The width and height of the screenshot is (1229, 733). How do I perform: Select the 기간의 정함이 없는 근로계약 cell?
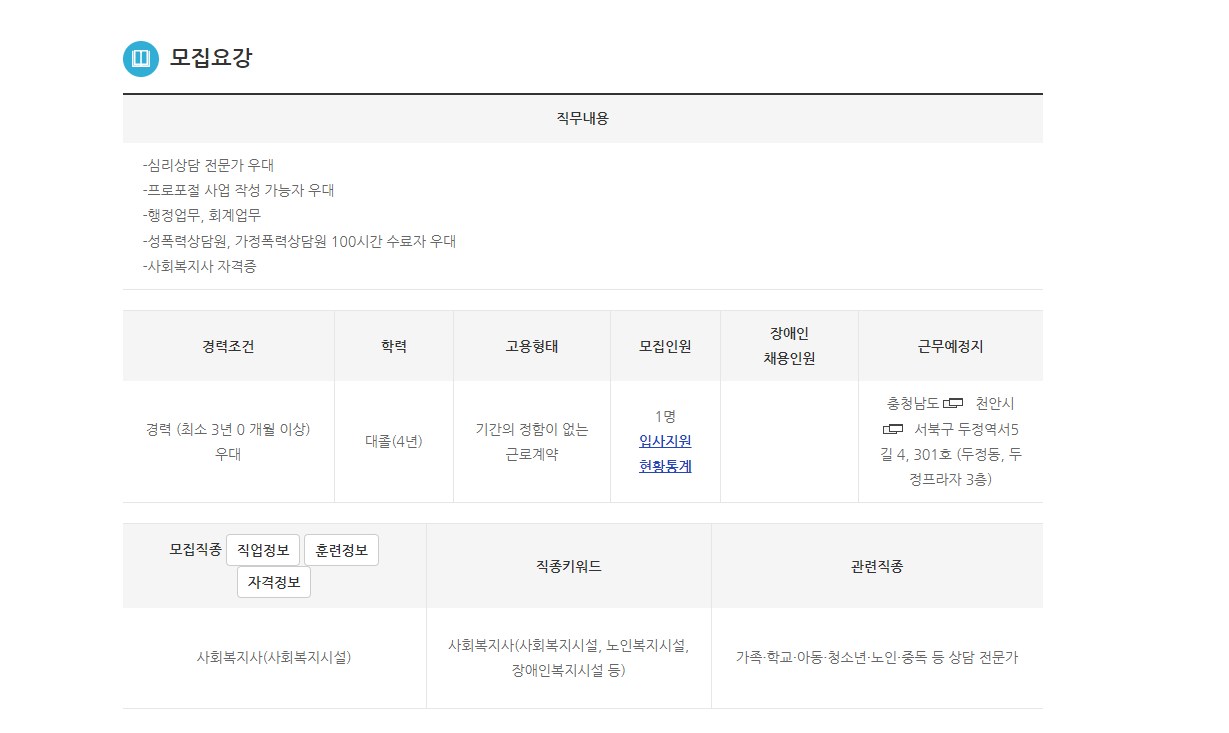pyautogui.click(x=532, y=441)
